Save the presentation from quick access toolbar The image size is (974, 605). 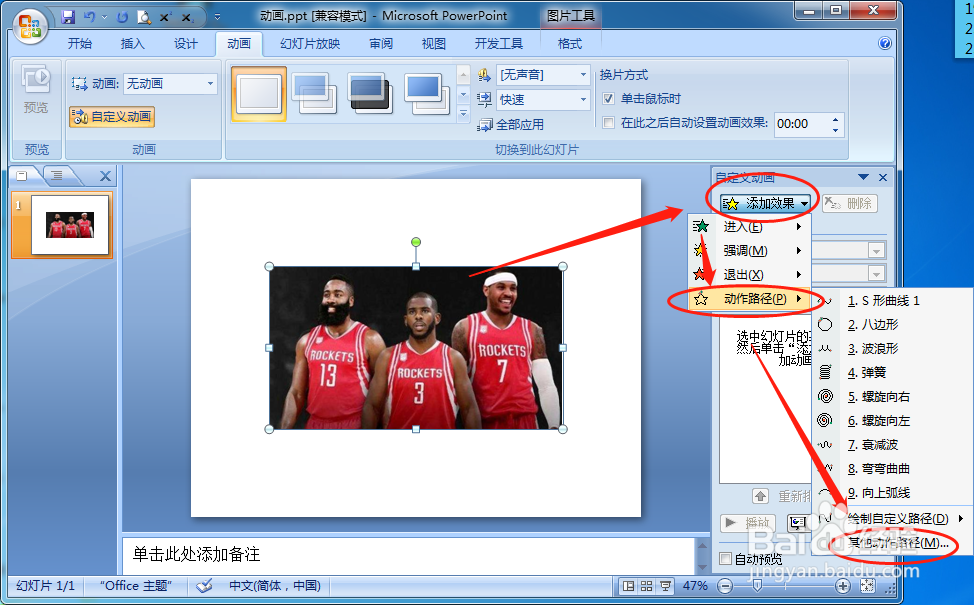tap(68, 17)
